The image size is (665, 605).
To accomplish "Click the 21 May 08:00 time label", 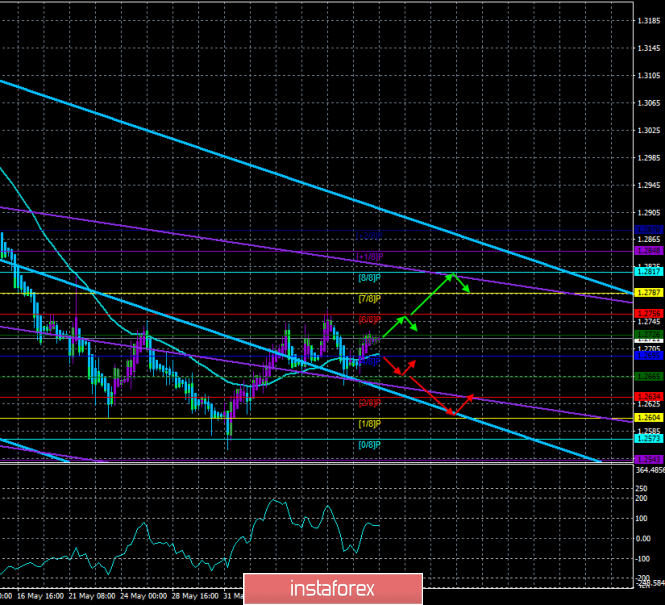I will coord(92,596).
